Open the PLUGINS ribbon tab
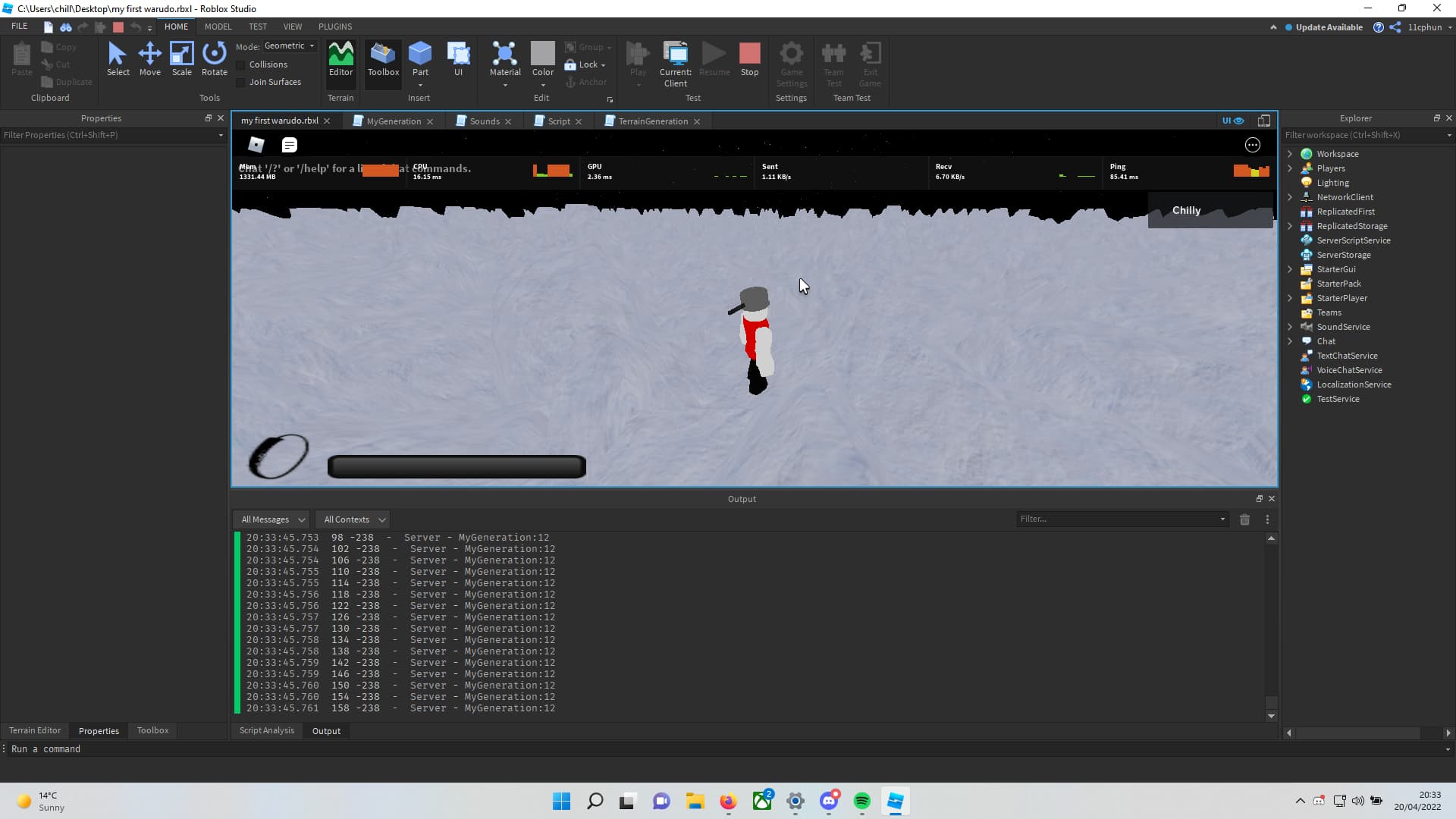Screen dimensions: 1456x819 [x=335, y=27]
